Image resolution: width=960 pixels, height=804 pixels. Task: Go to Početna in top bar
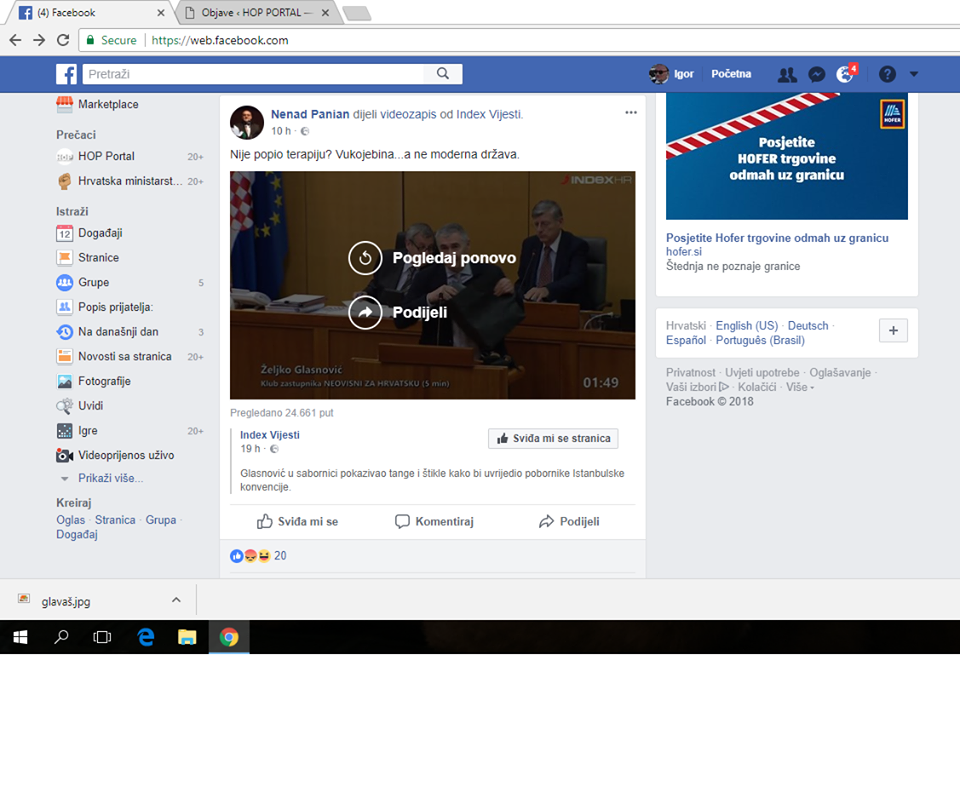[731, 74]
